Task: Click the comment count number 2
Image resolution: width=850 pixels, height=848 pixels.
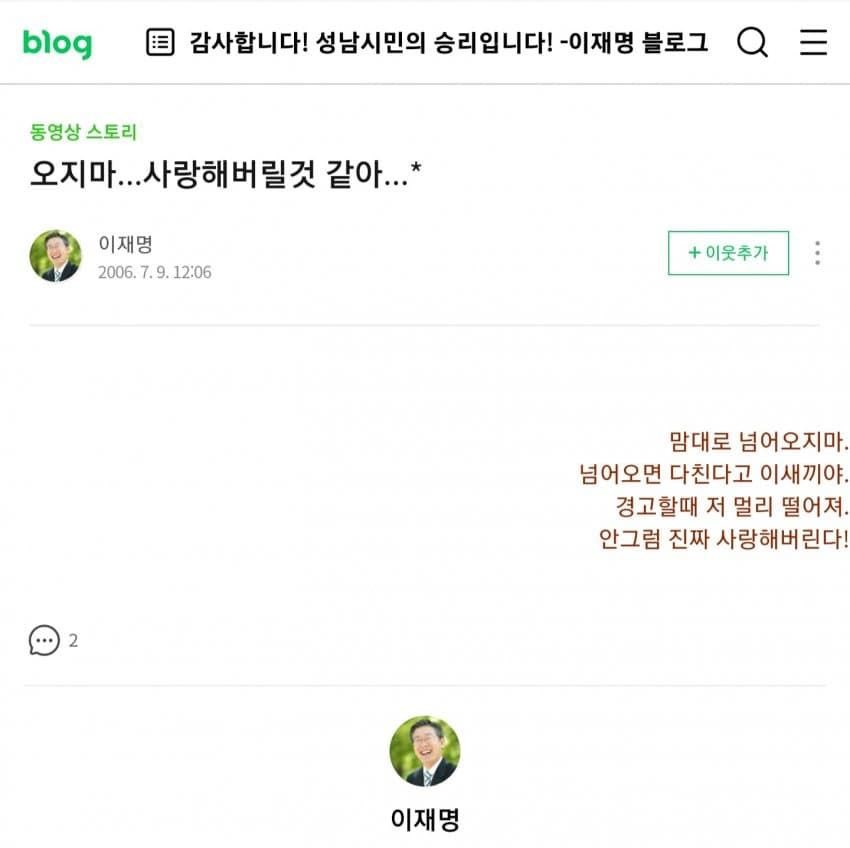Action: click(x=73, y=642)
